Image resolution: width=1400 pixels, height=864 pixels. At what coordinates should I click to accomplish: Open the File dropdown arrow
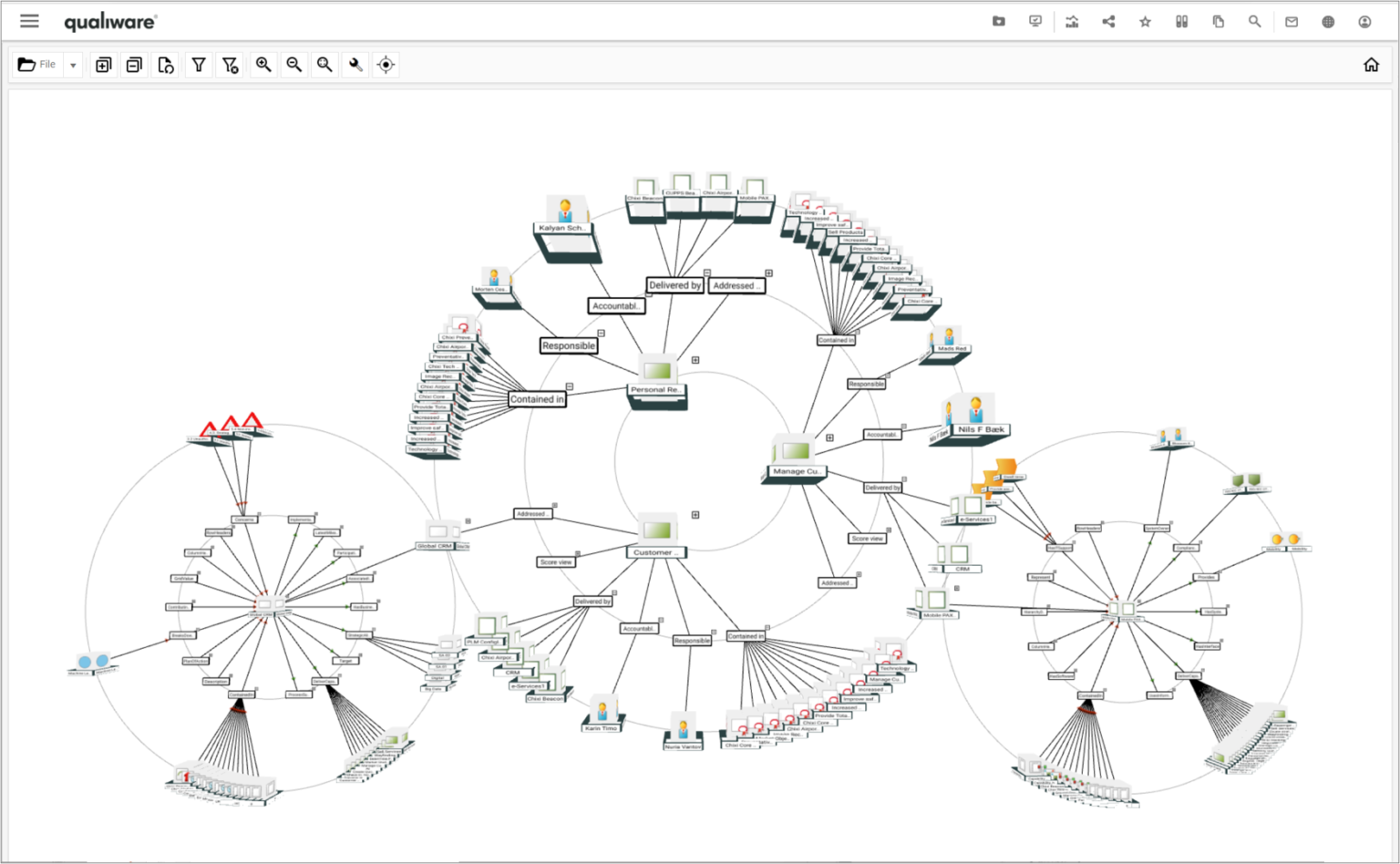[73, 66]
